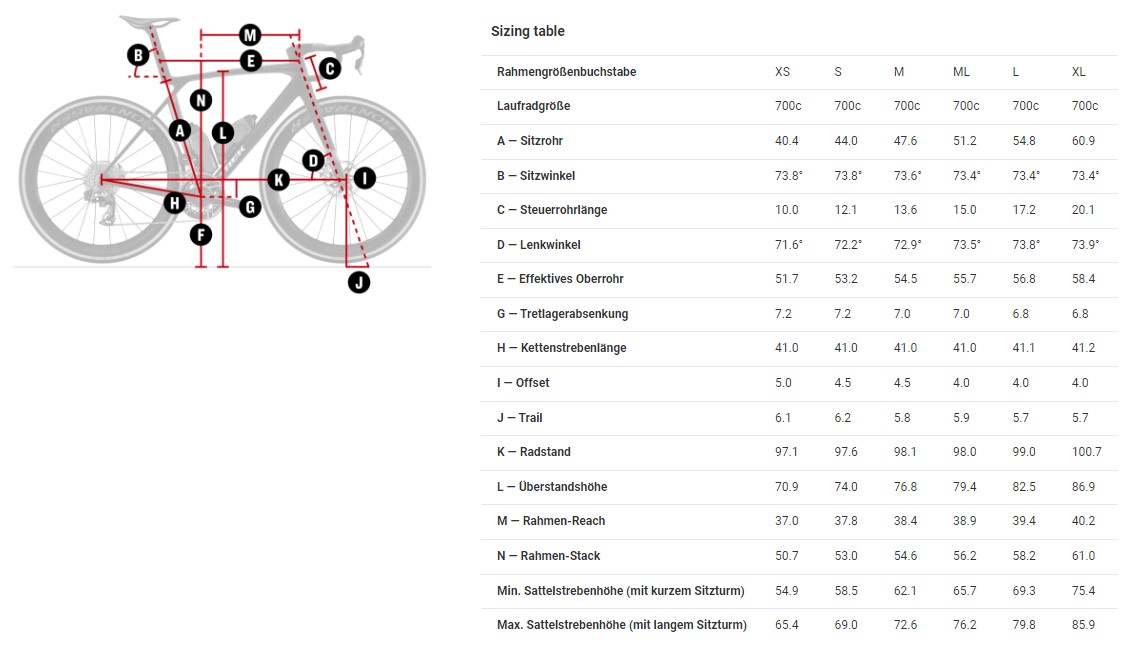Click the 'K — Radstand' row label

tap(534, 452)
